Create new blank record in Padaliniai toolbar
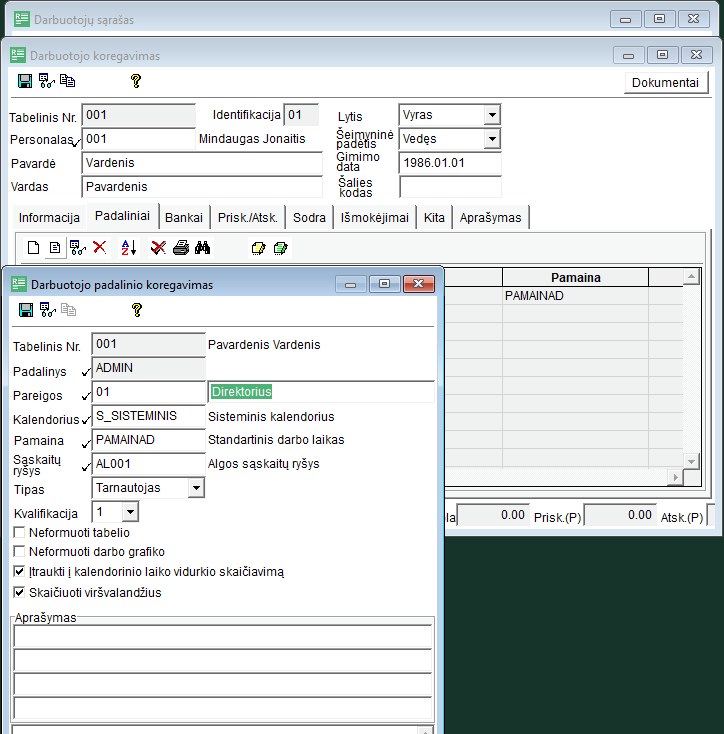The height and width of the screenshot is (734, 724). coord(33,248)
